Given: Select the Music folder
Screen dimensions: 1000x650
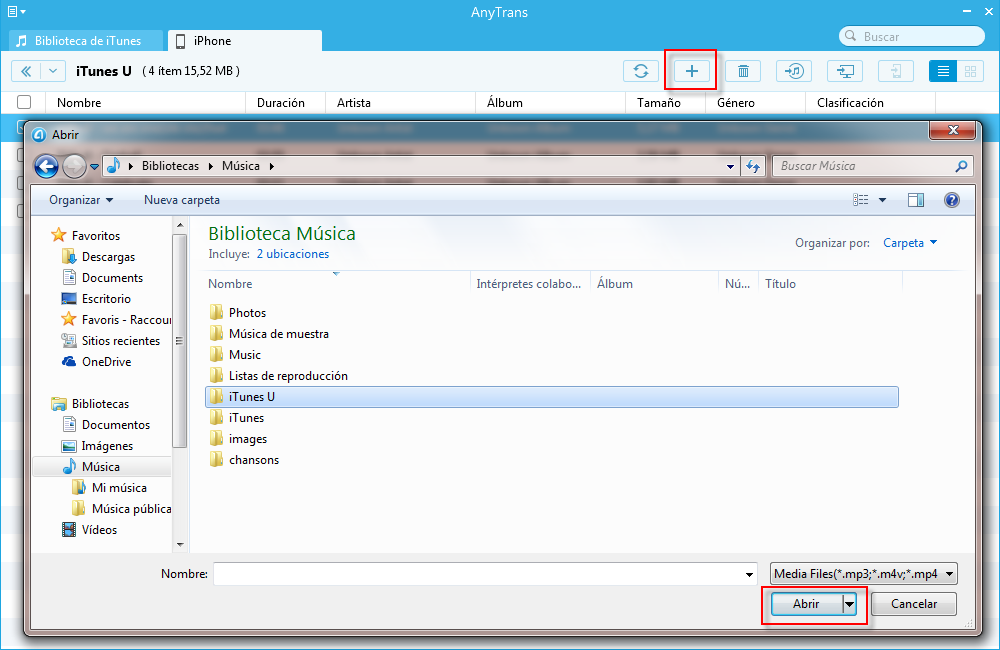Looking at the screenshot, I should [245, 355].
